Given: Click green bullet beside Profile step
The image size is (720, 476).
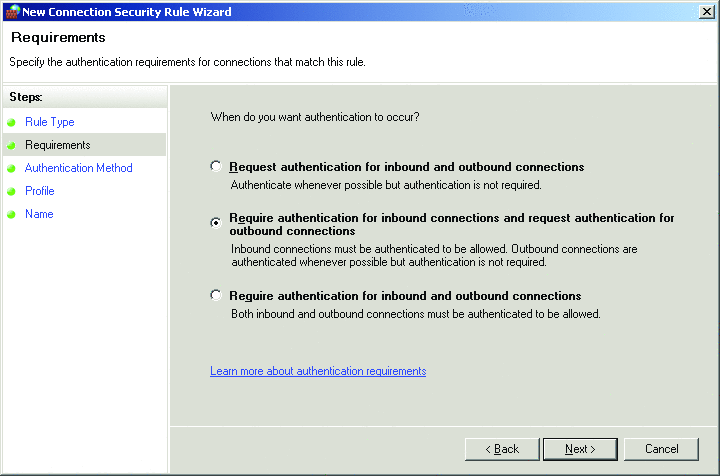Looking at the screenshot, I should pos(12,191).
